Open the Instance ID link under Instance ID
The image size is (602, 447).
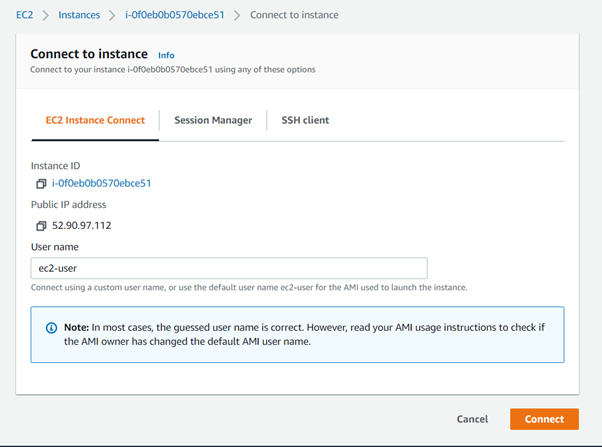tap(102, 183)
